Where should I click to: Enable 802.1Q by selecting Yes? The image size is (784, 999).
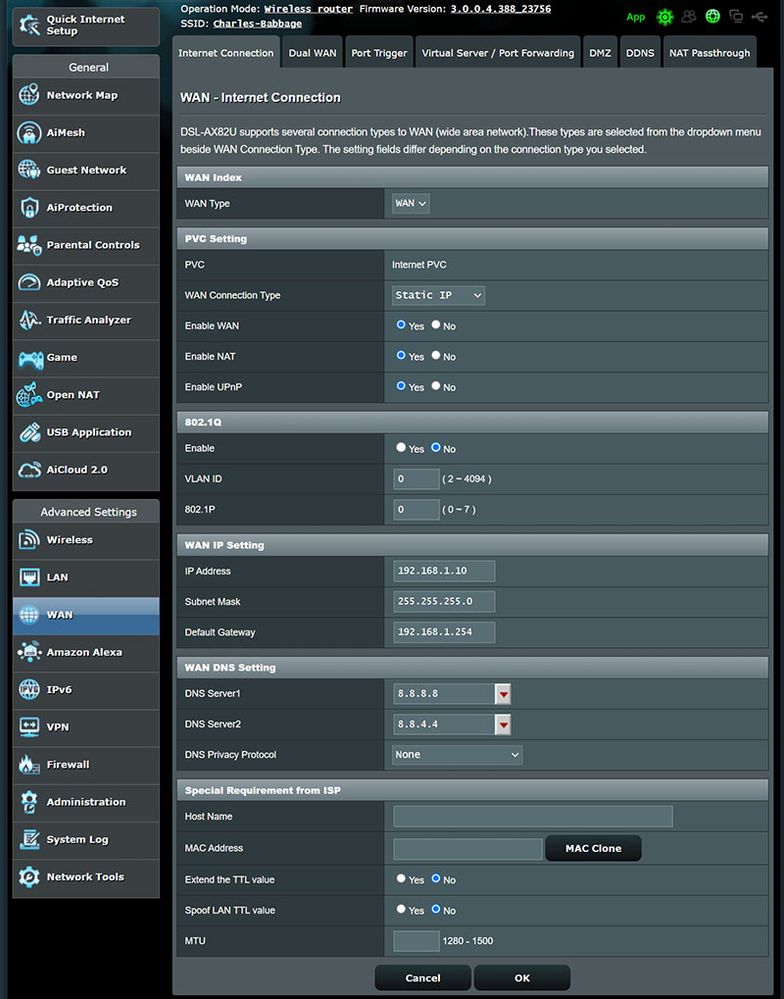coord(401,448)
